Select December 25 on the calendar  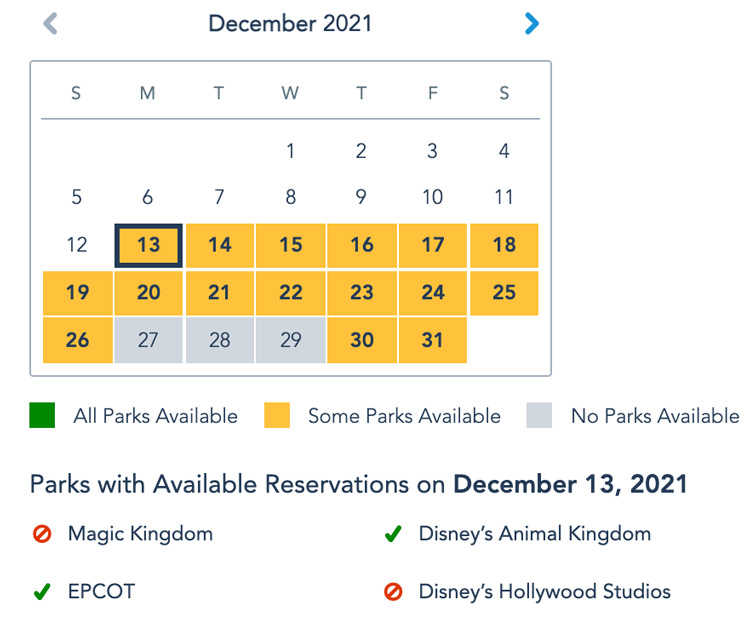pyautogui.click(x=504, y=293)
